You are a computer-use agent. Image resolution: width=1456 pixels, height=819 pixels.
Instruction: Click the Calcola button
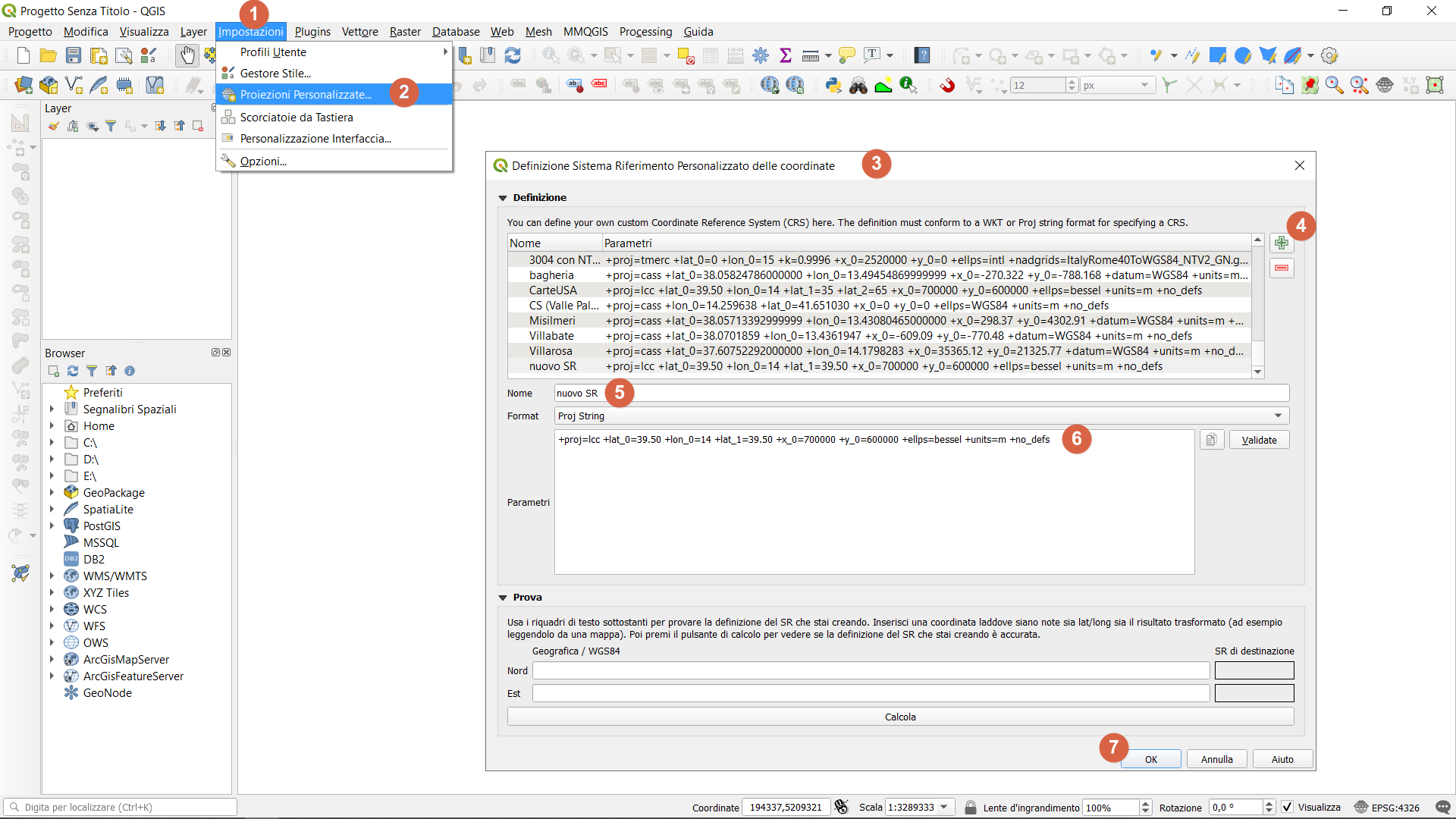point(900,717)
